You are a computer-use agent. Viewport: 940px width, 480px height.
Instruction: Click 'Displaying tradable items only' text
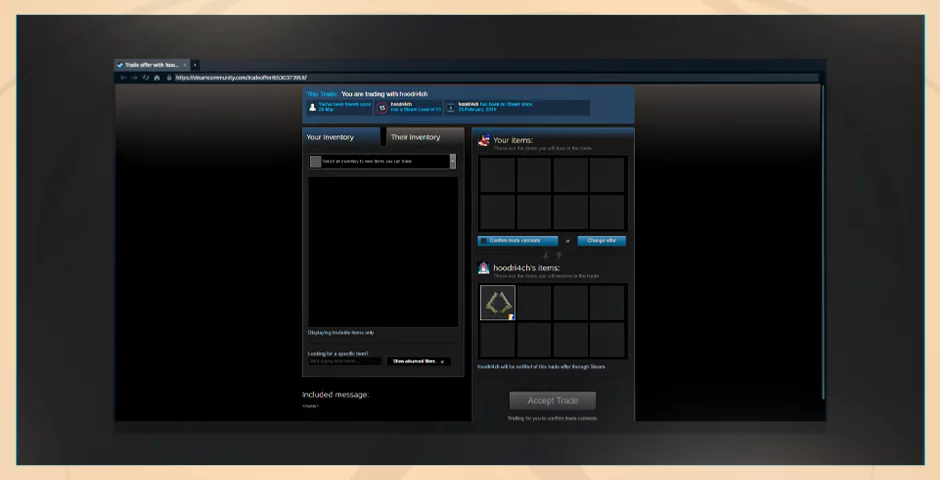[341, 333]
